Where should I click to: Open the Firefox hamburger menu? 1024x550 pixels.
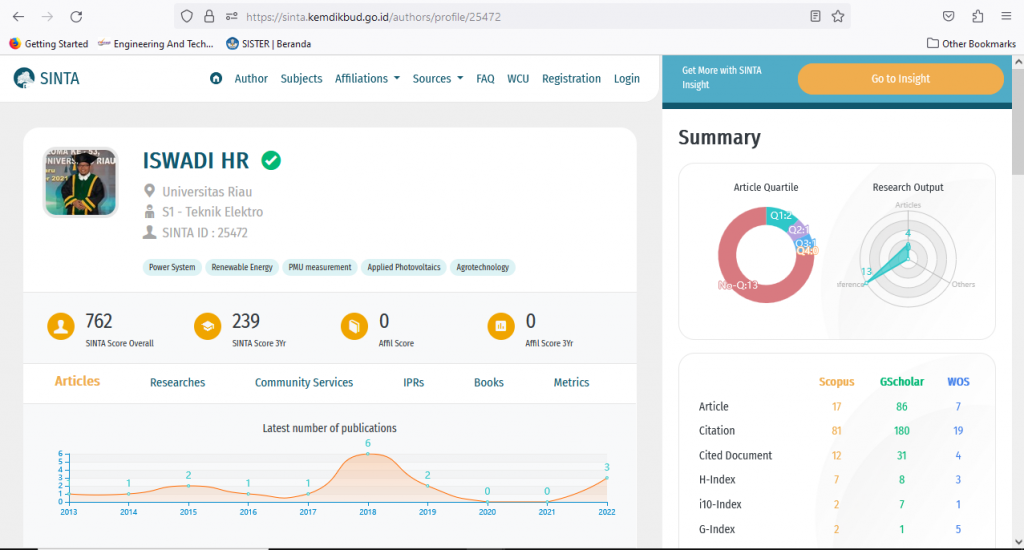(1006, 16)
